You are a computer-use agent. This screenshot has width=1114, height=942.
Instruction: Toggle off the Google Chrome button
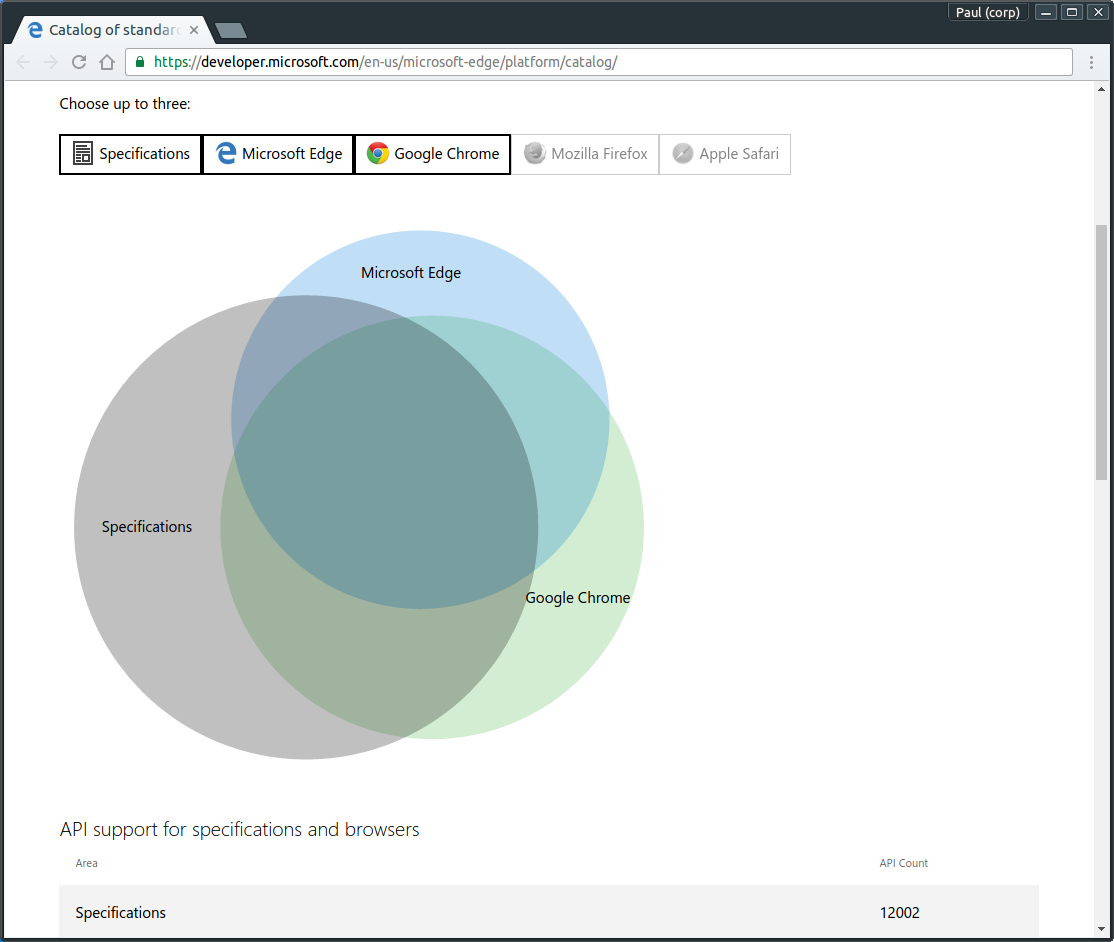click(433, 154)
